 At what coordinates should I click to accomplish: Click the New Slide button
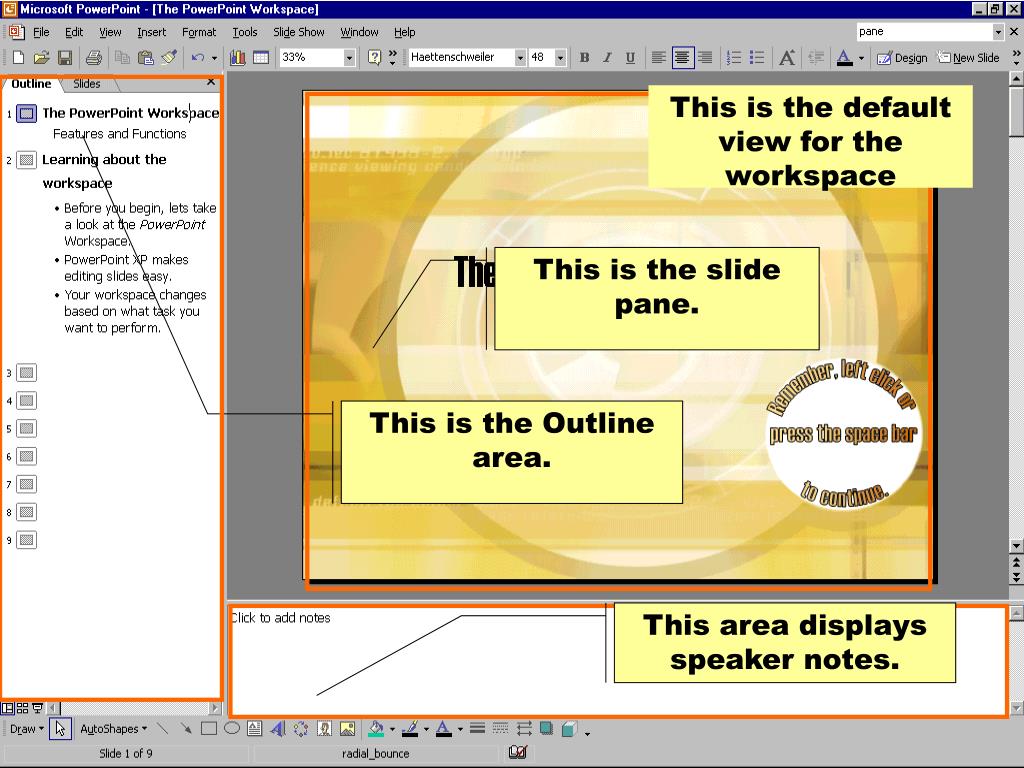[968, 57]
